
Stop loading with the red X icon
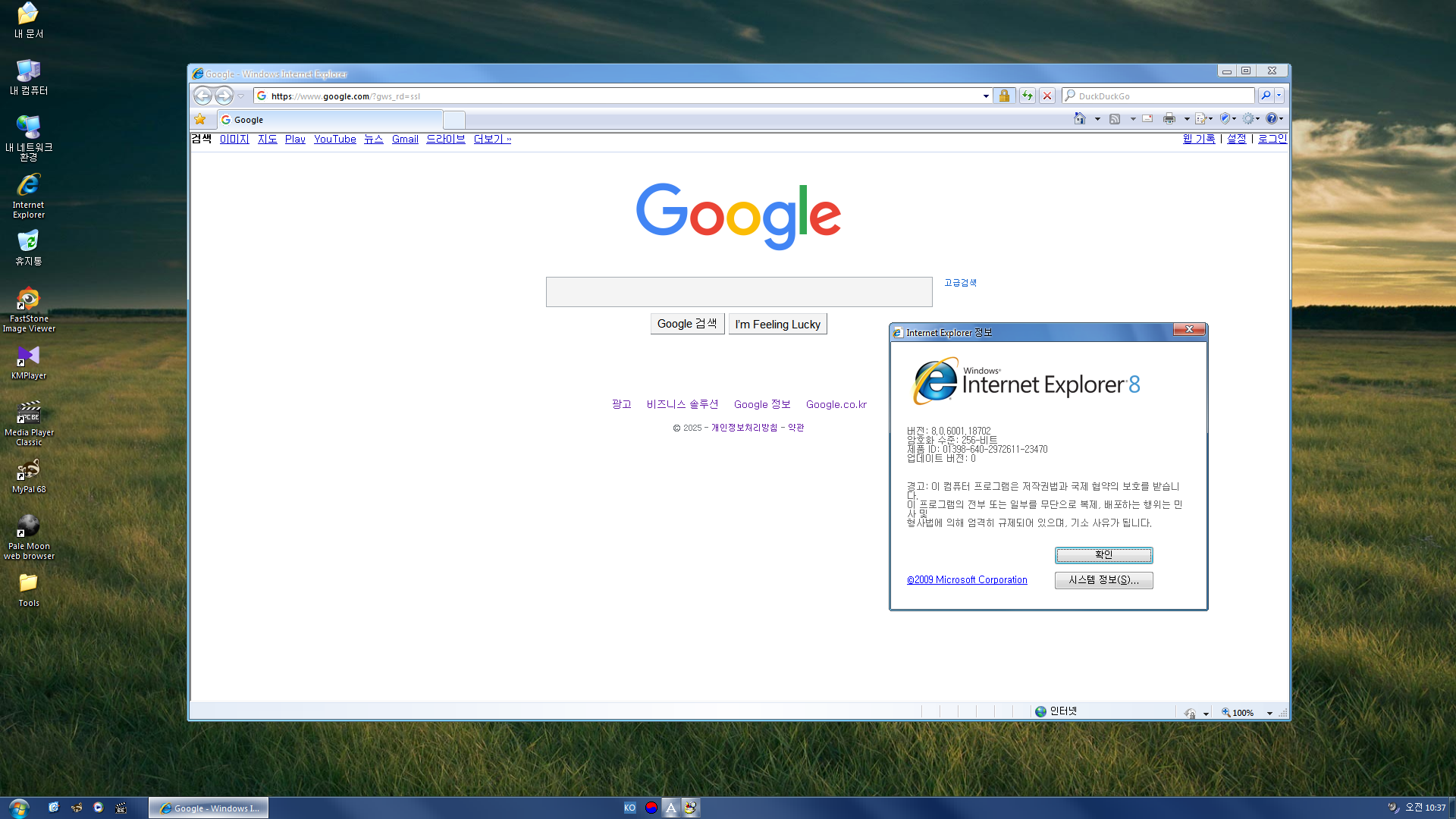pos(1047,96)
